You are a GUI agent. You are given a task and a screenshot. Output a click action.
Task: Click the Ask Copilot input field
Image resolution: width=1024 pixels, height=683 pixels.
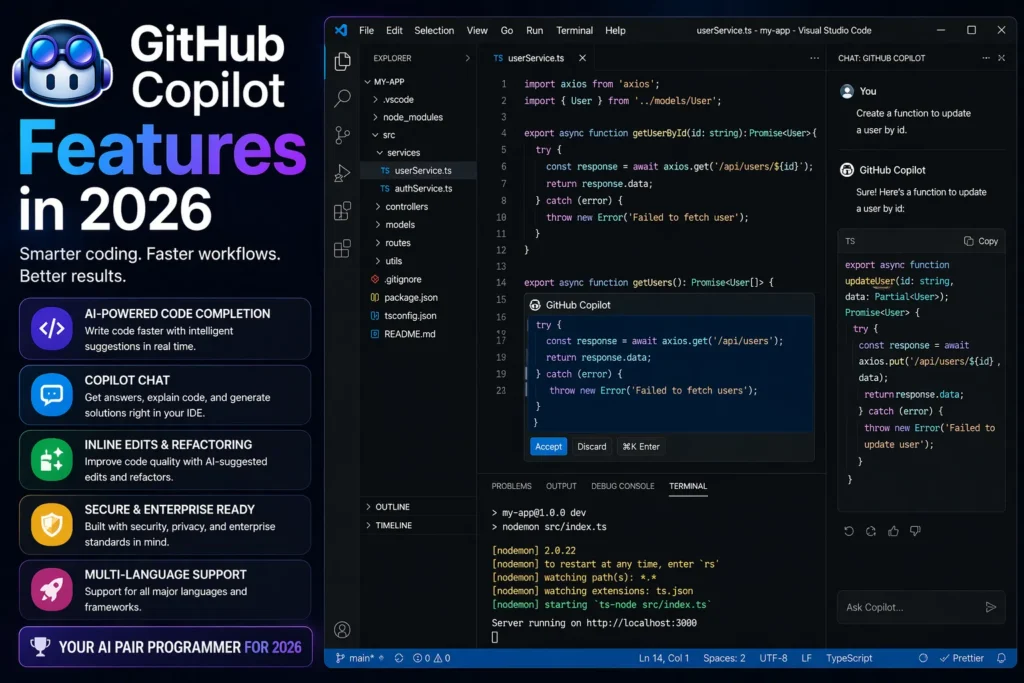click(921, 607)
